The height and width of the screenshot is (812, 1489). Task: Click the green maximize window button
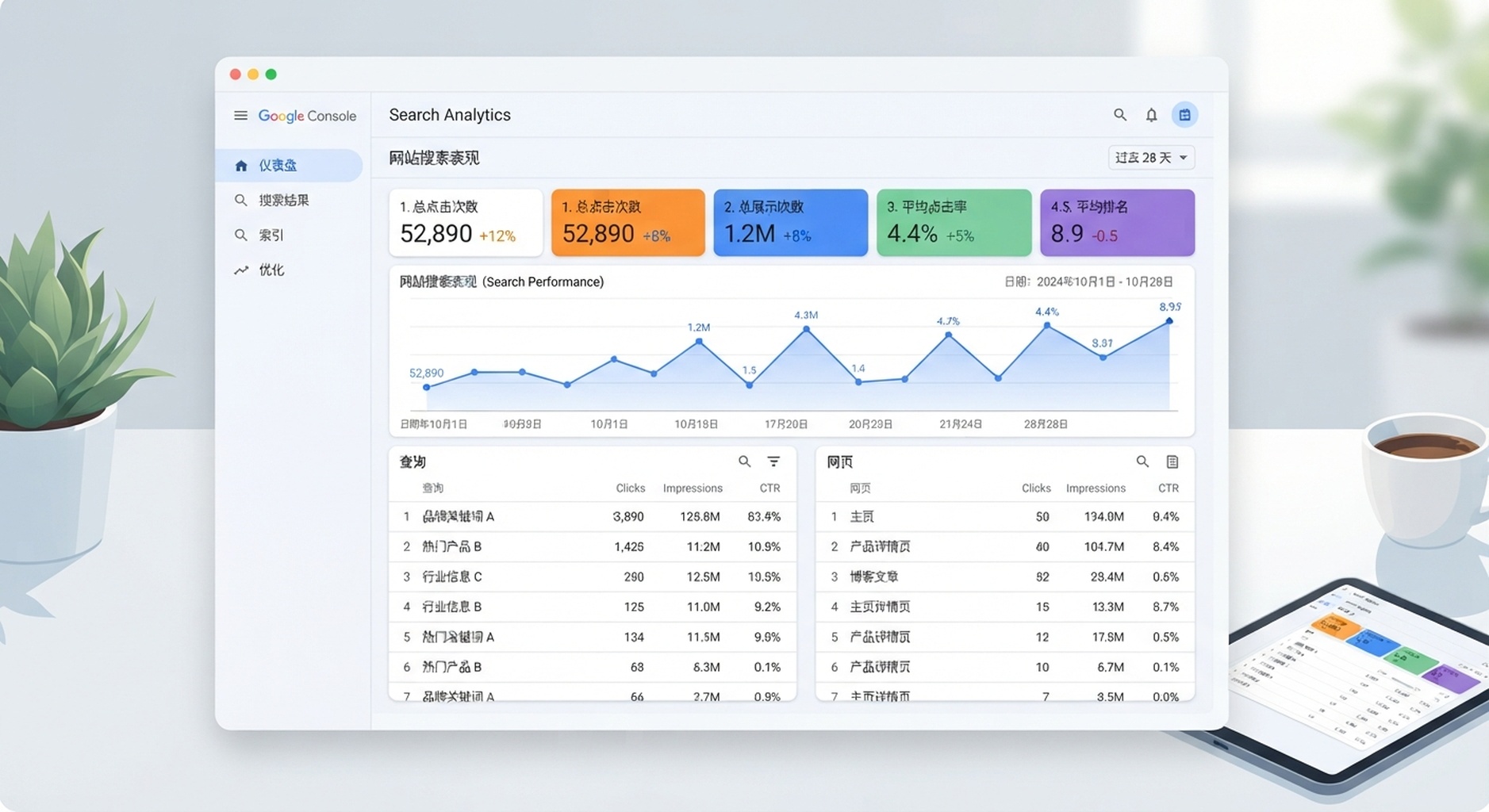pos(271,74)
